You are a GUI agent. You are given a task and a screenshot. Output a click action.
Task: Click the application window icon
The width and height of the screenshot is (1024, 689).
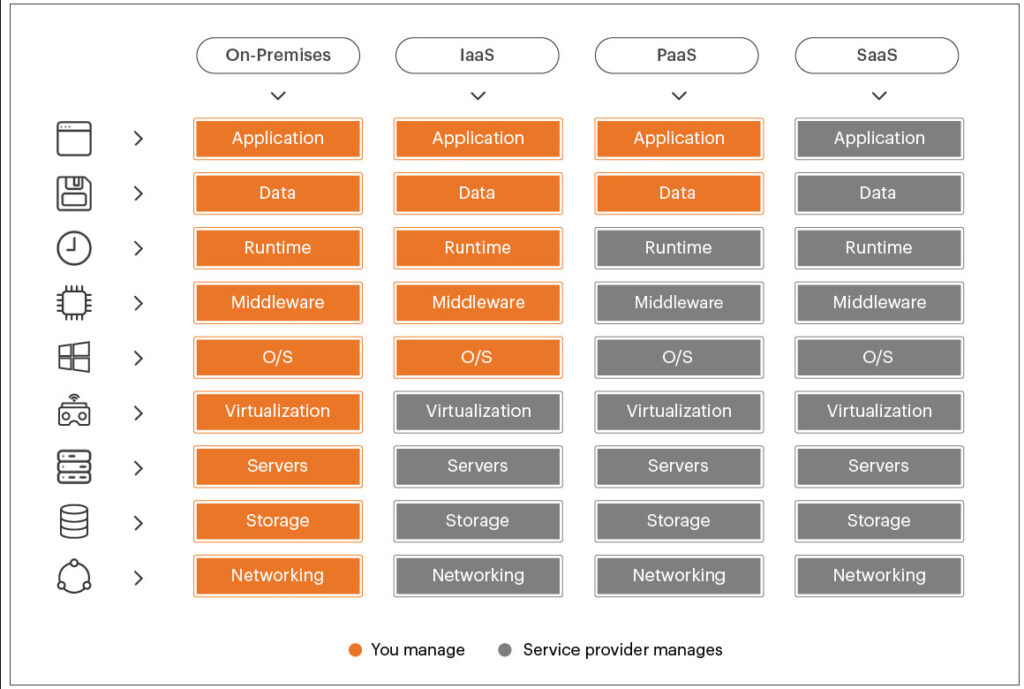click(74, 138)
